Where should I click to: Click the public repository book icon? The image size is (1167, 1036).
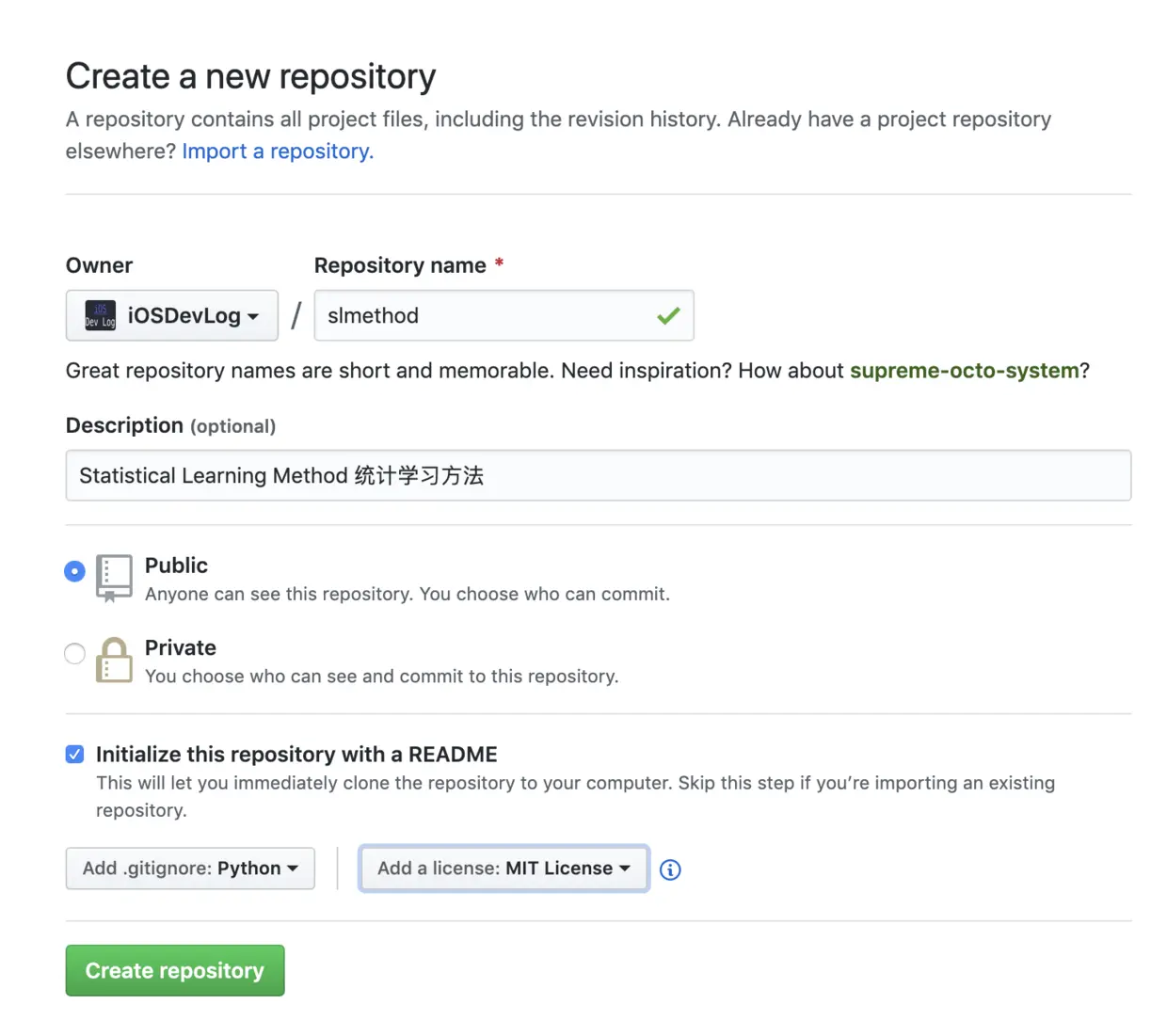(x=114, y=578)
